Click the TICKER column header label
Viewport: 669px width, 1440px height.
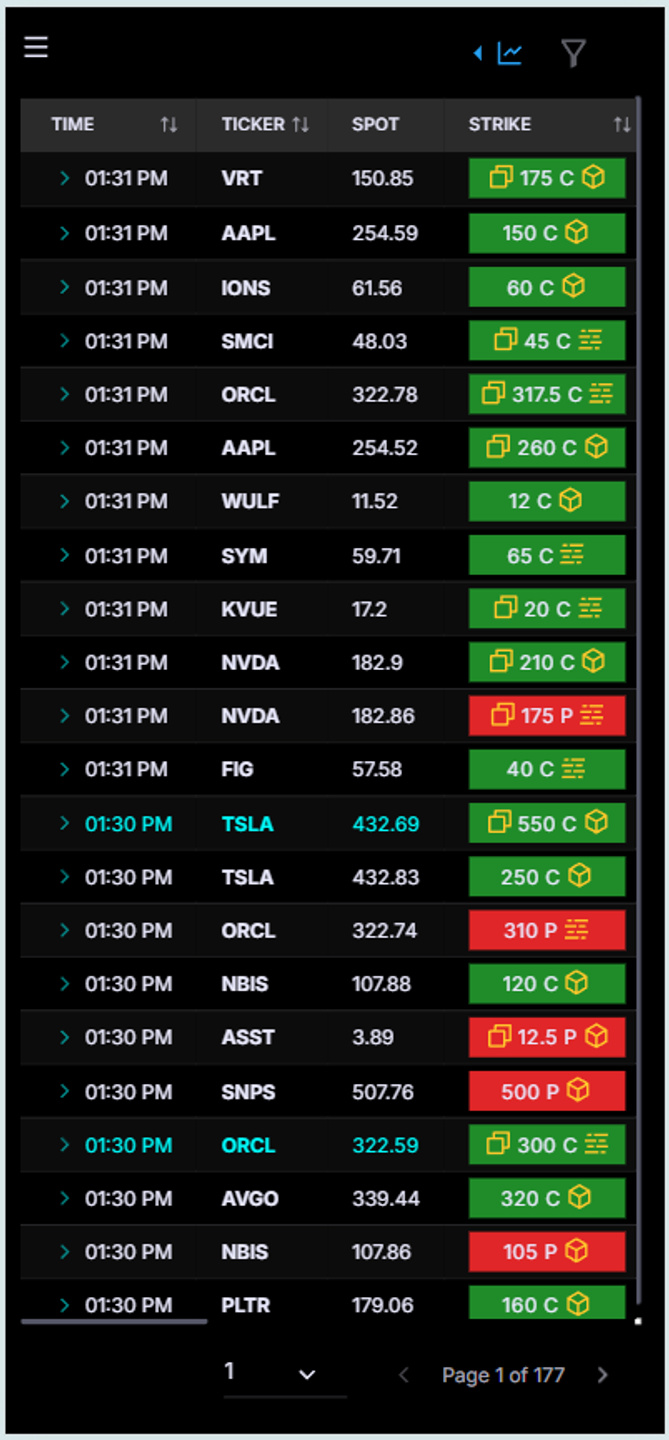tap(253, 125)
